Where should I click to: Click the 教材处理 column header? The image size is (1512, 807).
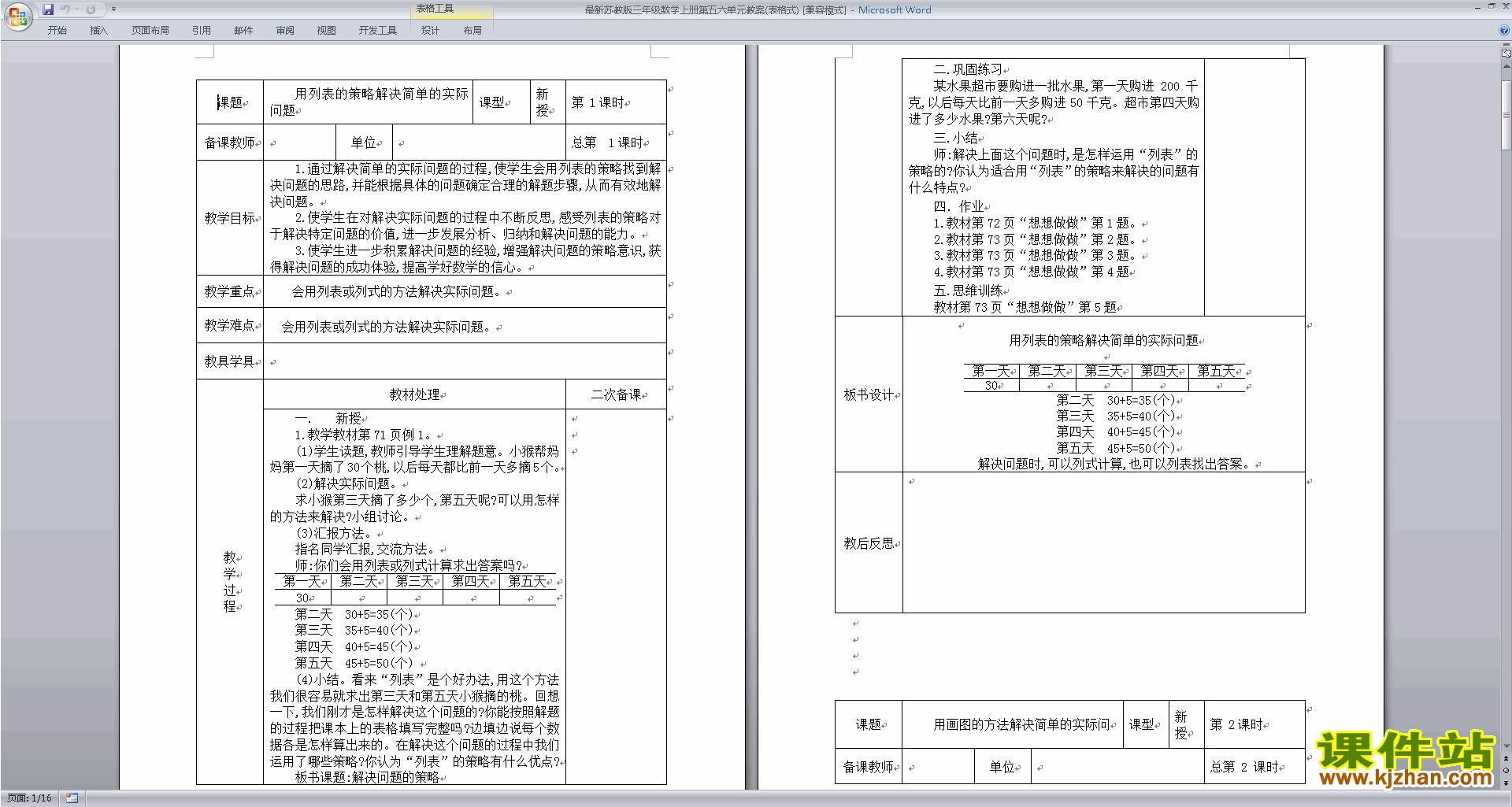point(415,394)
